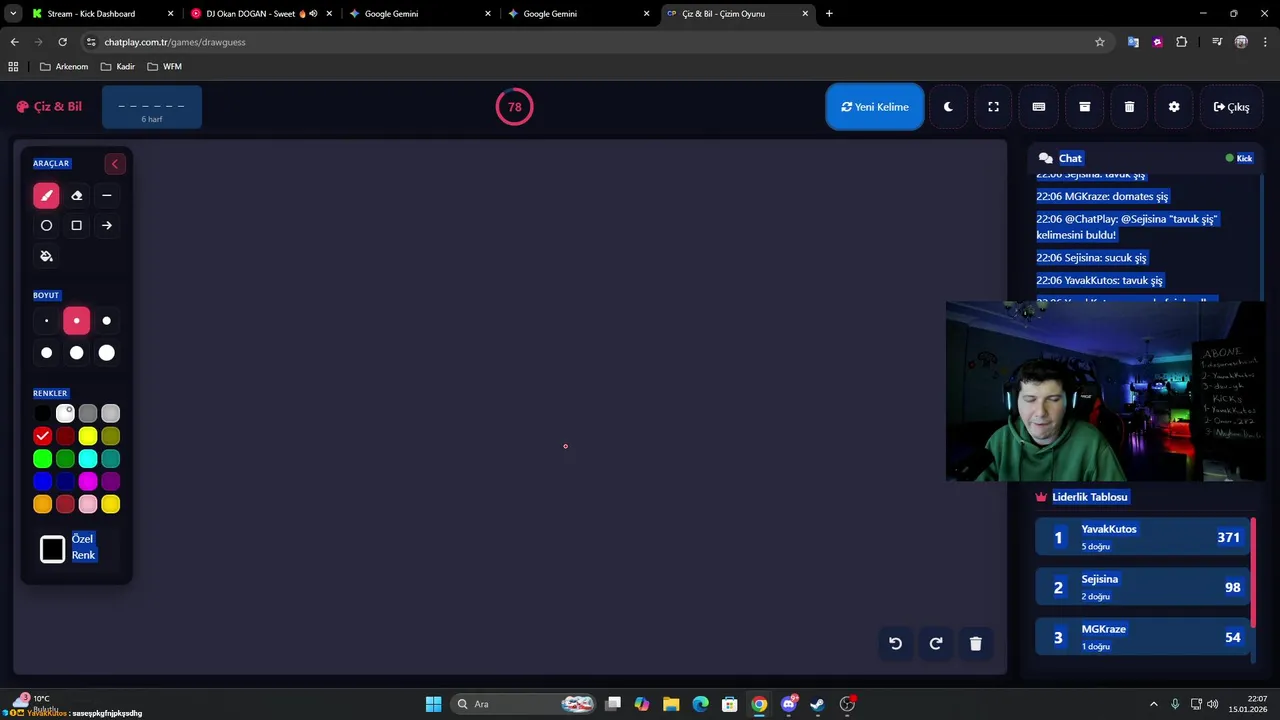Pick the black color swatch

click(42, 413)
